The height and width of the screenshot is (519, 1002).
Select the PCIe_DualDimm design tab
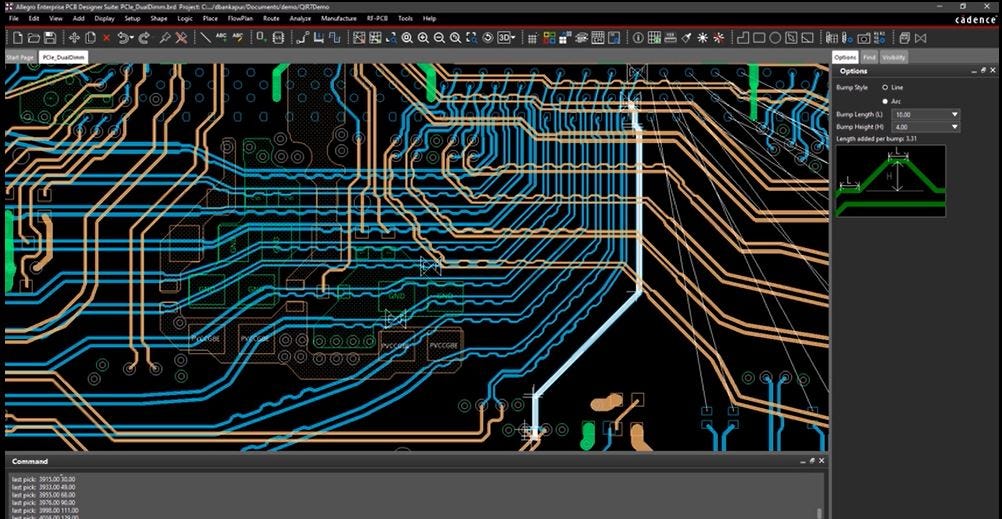(63, 58)
